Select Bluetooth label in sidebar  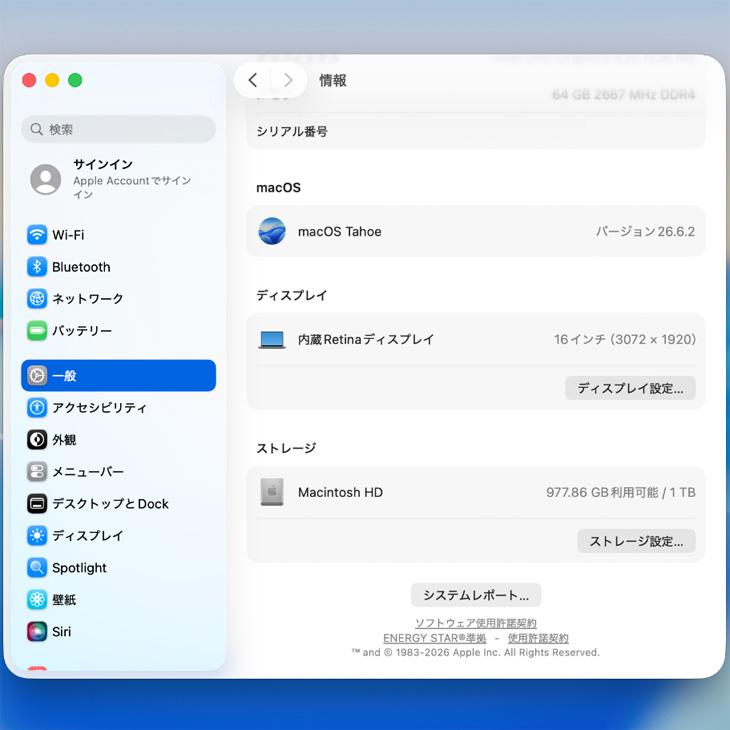[81, 267]
